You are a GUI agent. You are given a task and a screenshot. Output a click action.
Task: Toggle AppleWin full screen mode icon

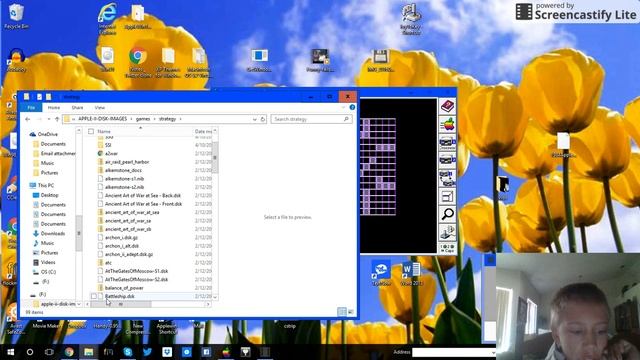click(447, 196)
